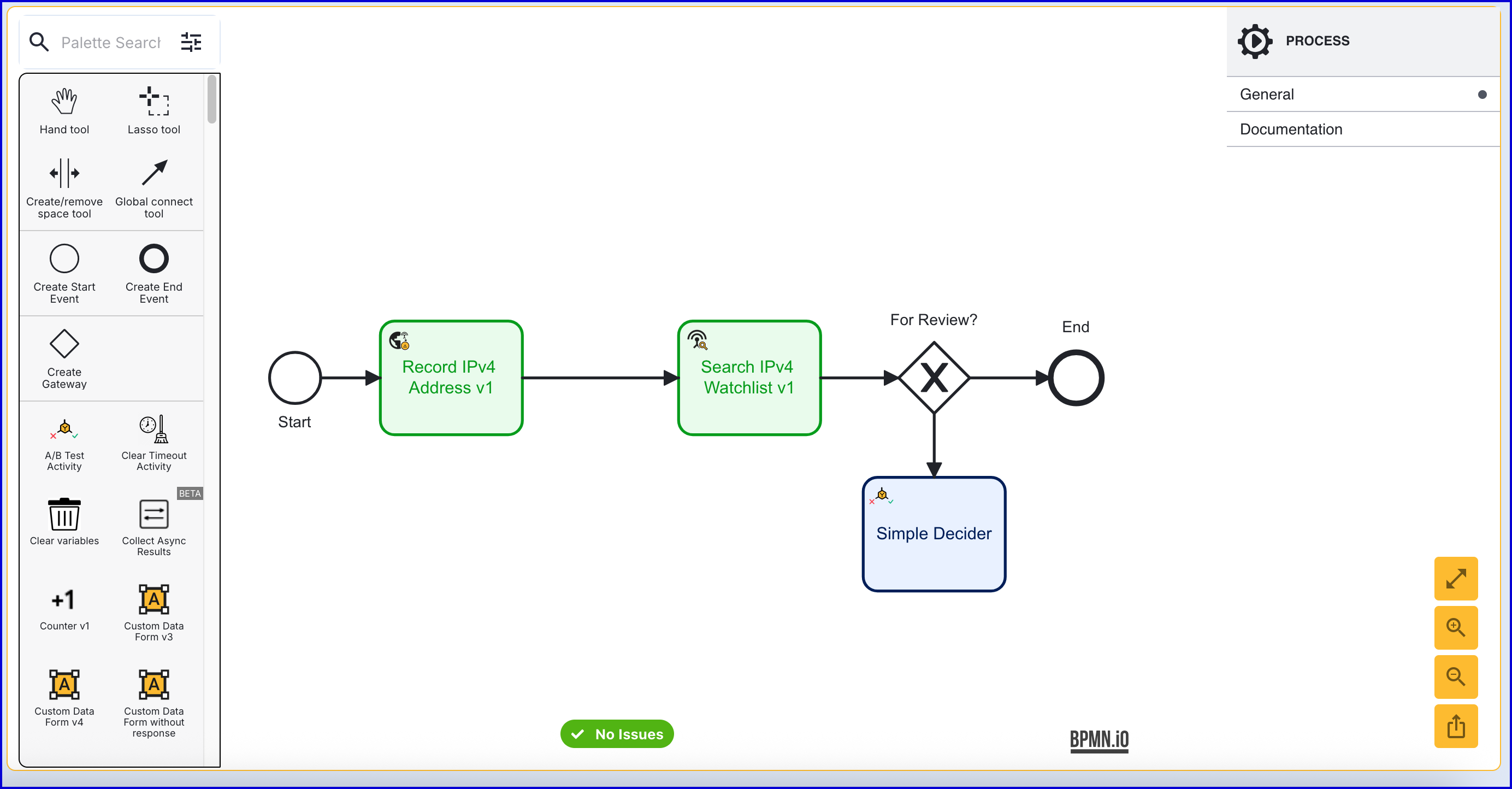
Task: Choose the Clear variables trash icon
Action: pyautogui.click(x=64, y=515)
